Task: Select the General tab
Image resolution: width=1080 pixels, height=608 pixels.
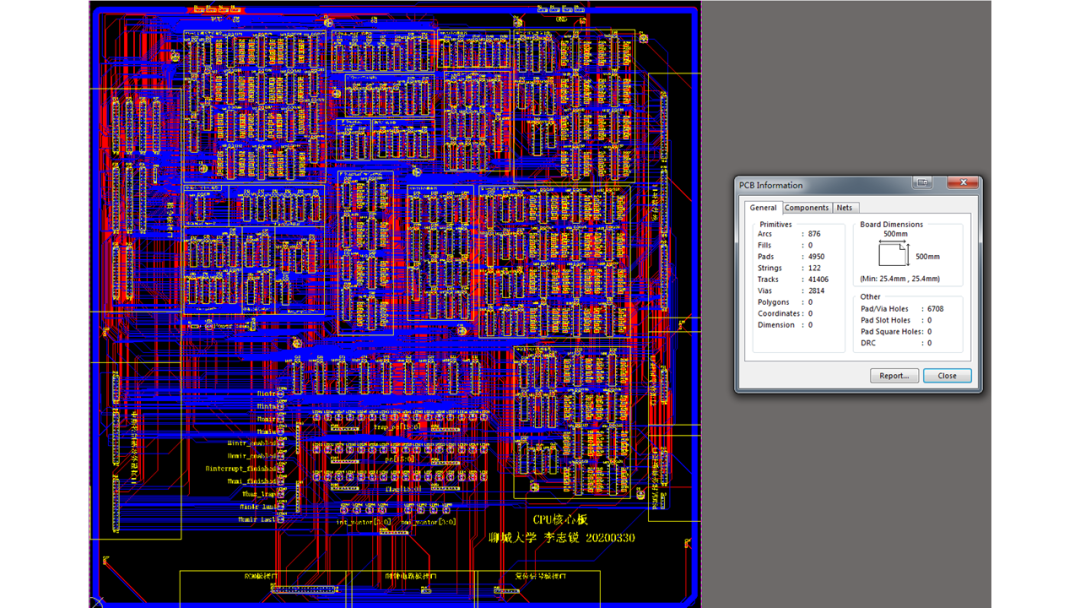Action: tap(762, 207)
